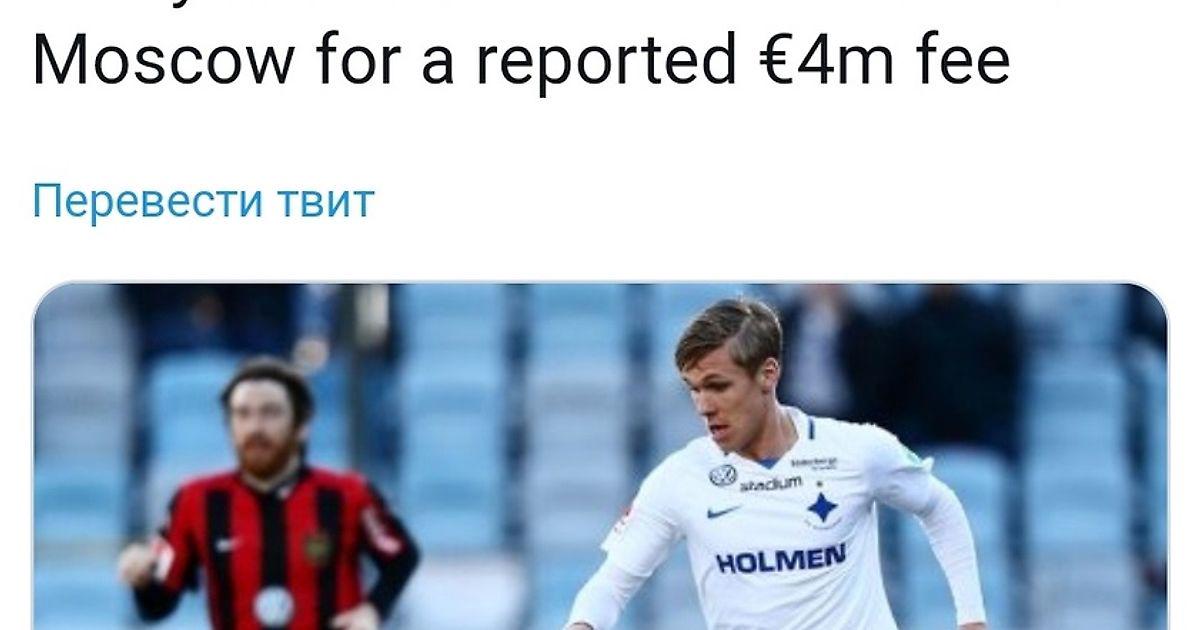Click the Nike swoosh on red-black striped shirt
The width and height of the screenshot is (1200, 630).
tap(227, 545)
